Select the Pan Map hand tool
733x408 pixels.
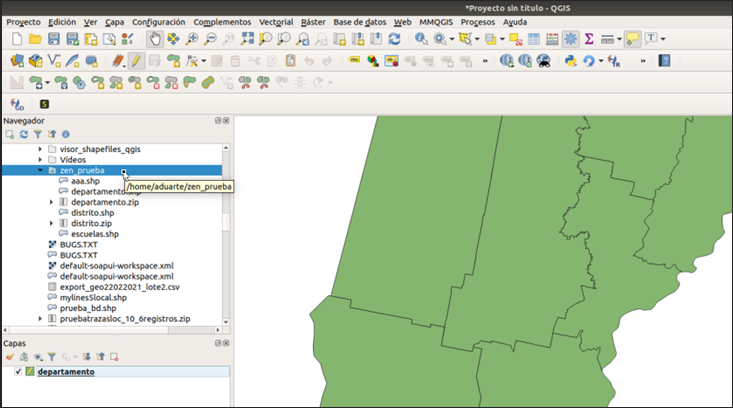[155, 39]
